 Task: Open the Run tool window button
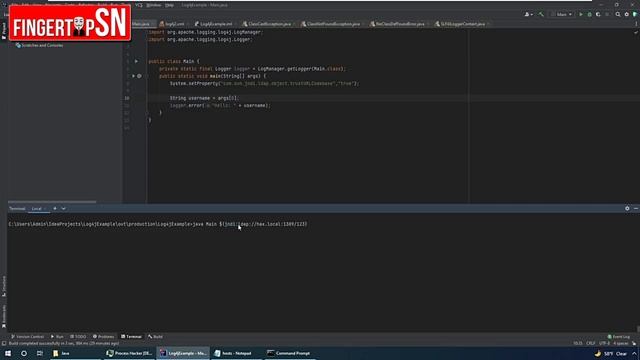tap(57, 337)
